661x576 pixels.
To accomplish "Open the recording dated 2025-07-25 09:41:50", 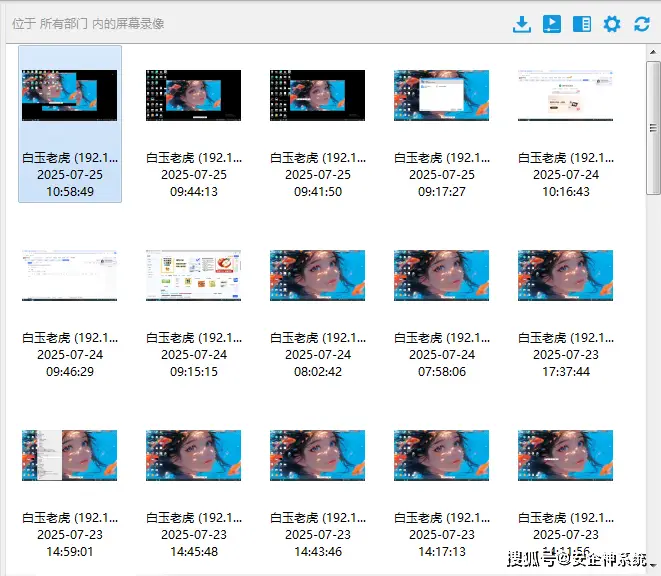I will (x=317, y=96).
